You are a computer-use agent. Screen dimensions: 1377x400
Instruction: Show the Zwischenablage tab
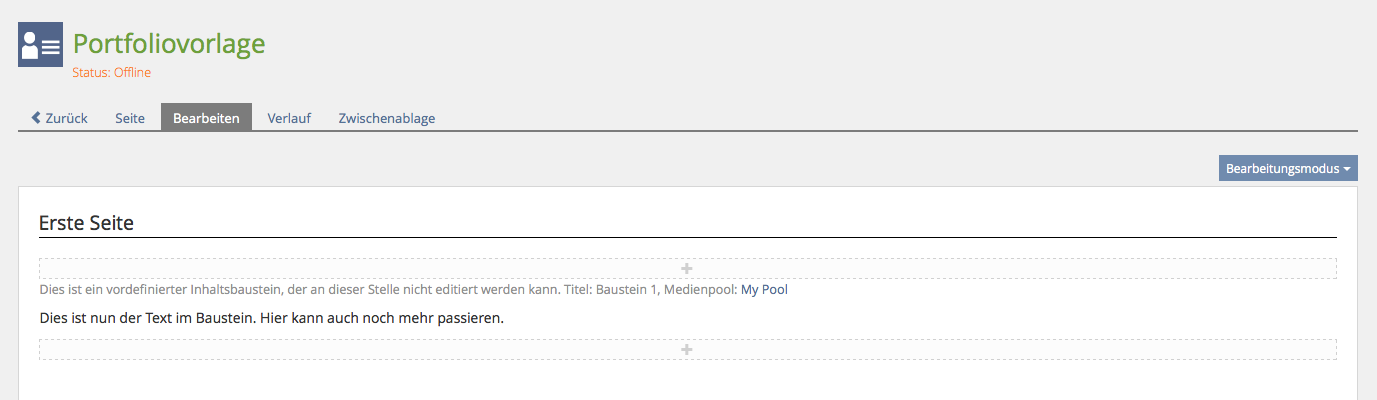pos(387,118)
